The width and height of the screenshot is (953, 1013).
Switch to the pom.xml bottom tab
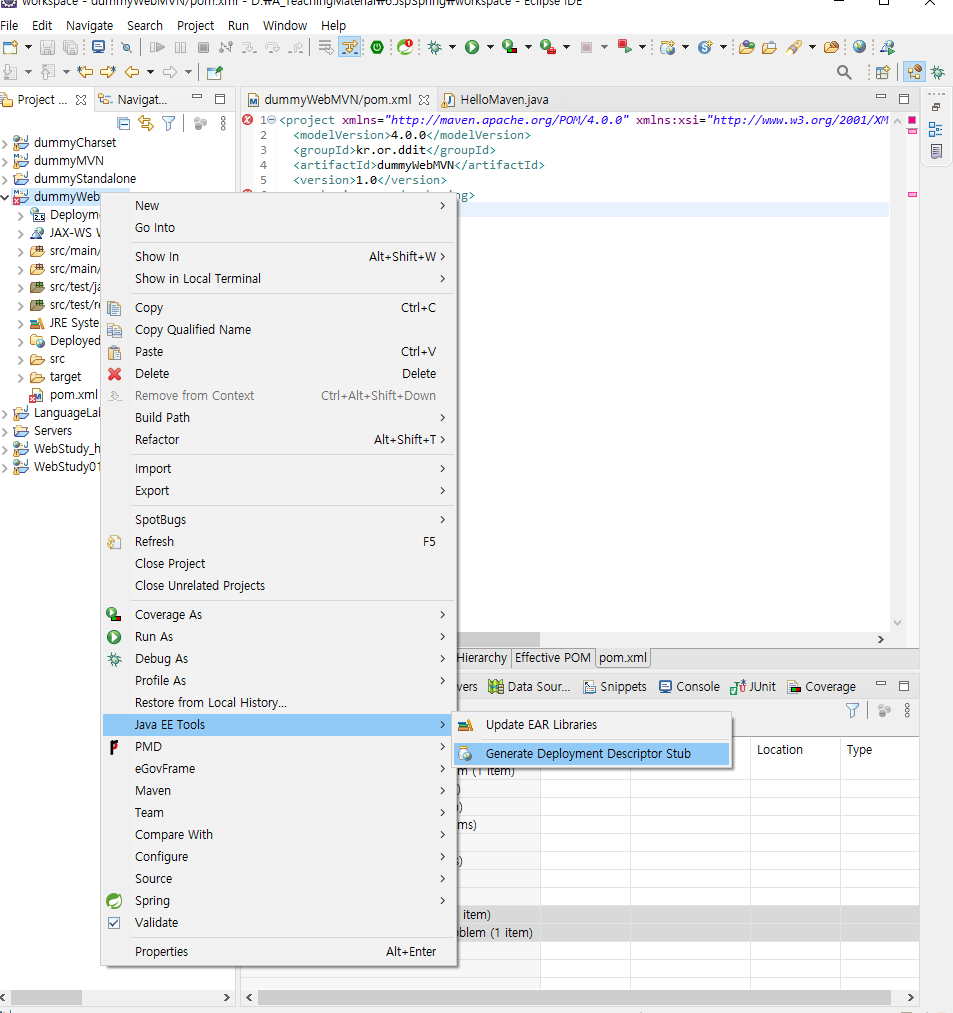pos(623,658)
